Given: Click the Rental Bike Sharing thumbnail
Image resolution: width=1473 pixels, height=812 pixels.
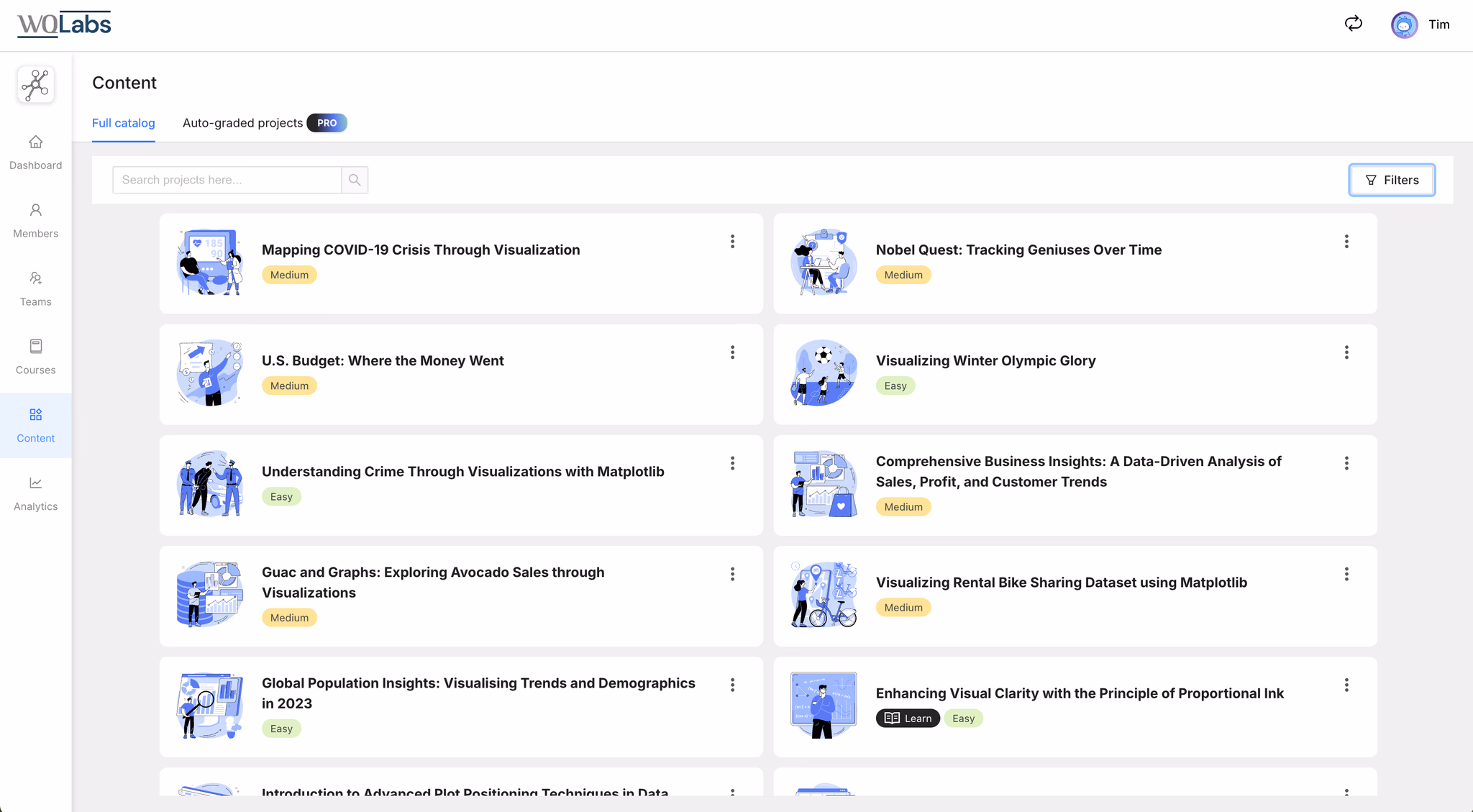Looking at the screenshot, I should click(x=824, y=595).
